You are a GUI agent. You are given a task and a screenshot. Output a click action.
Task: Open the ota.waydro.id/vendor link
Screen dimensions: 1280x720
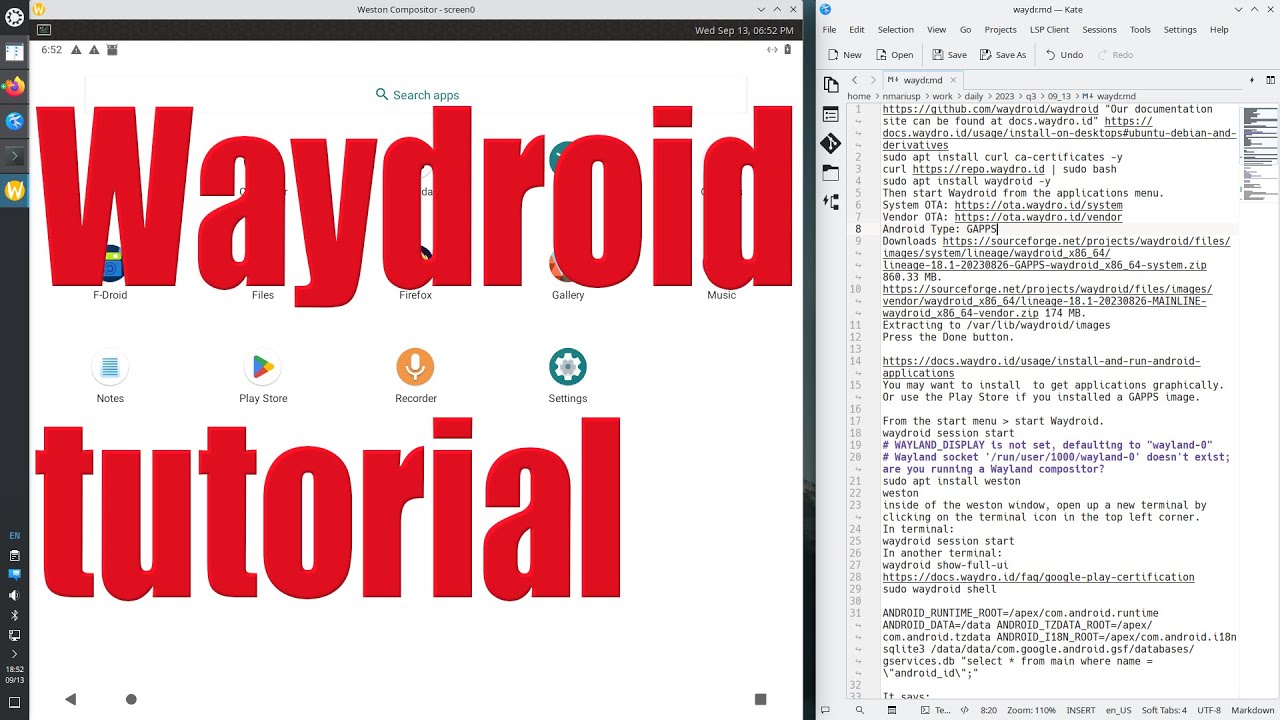(x=1038, y=217)
